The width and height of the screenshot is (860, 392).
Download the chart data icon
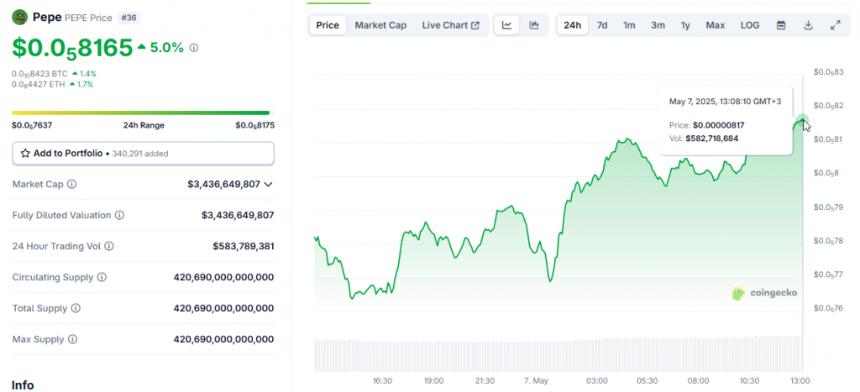[x=808, y=25]
